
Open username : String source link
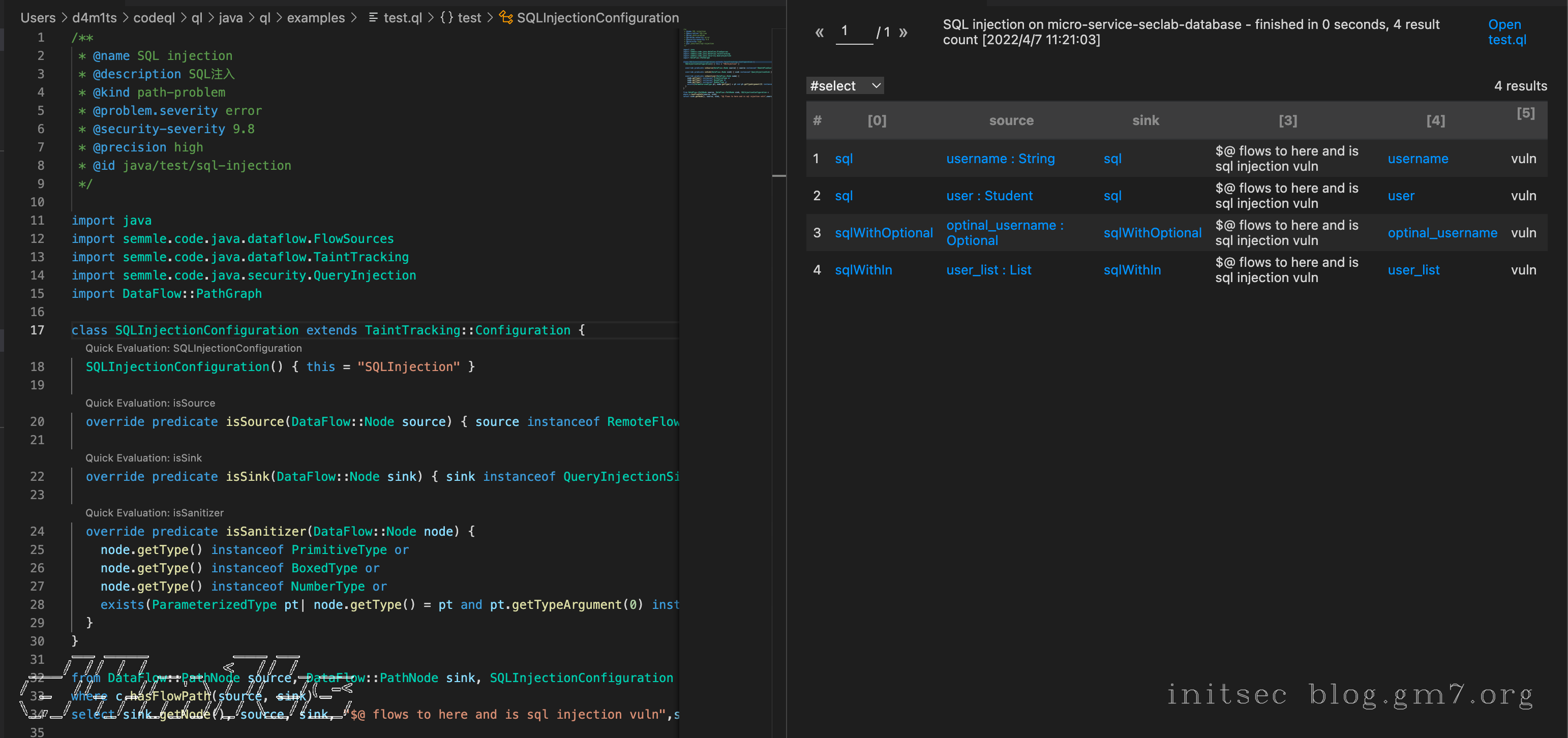[x=1000, y=159]
